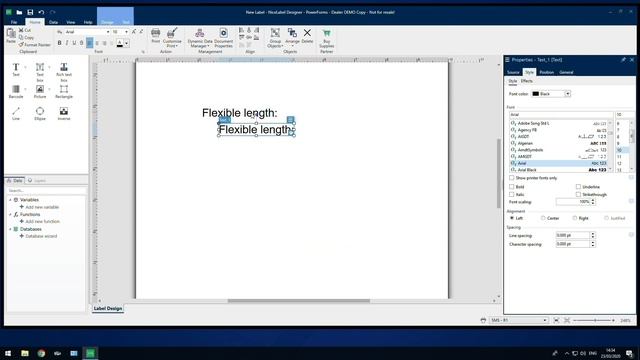This screenshot has height=360, width=640.
Task: Select the Inverse tool
Action: (x=64, y=113)
